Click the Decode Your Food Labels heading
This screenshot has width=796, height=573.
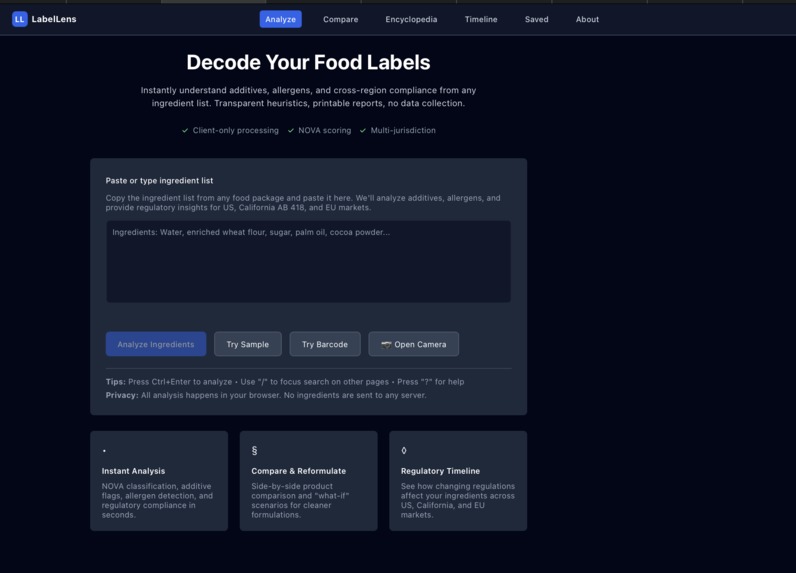308,62
